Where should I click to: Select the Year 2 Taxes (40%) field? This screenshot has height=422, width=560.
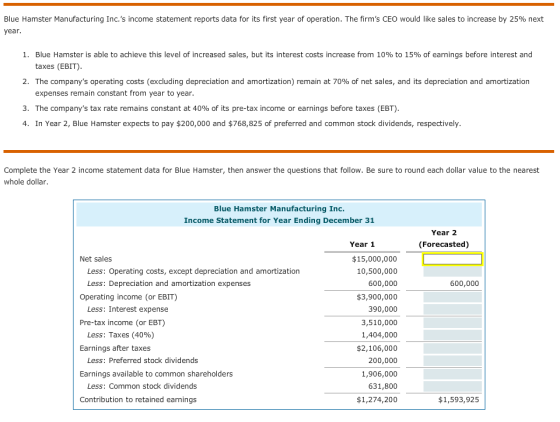click(452, 335)
